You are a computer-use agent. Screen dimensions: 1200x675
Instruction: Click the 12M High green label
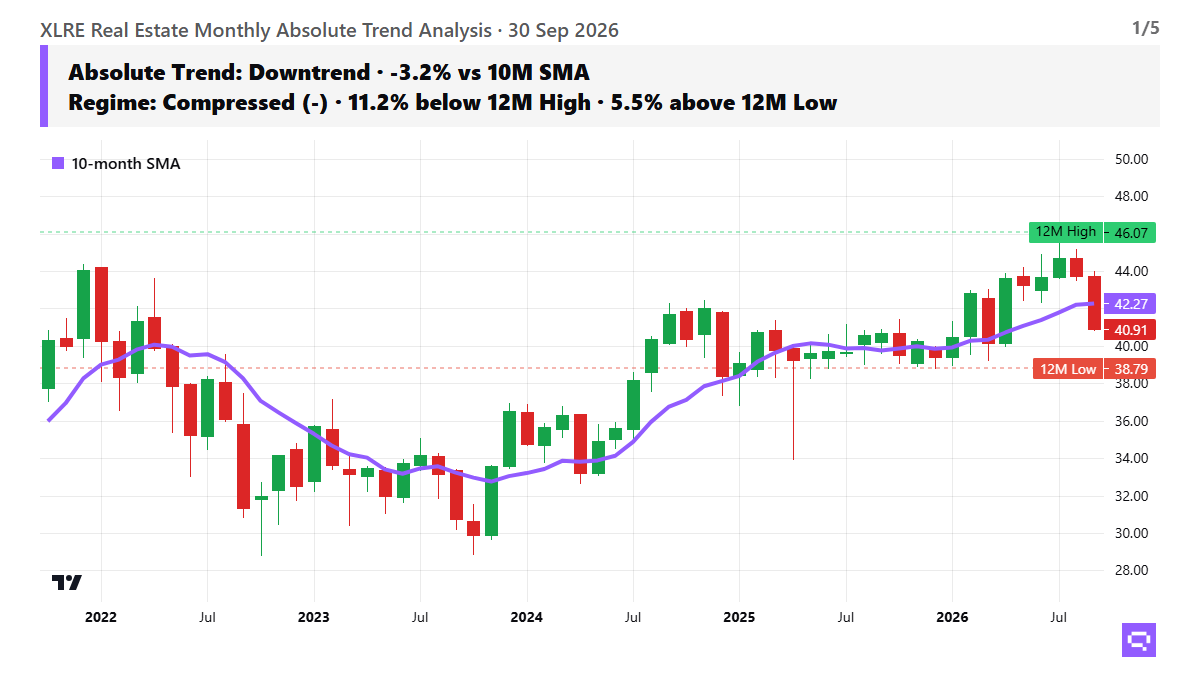point(1066,232)
